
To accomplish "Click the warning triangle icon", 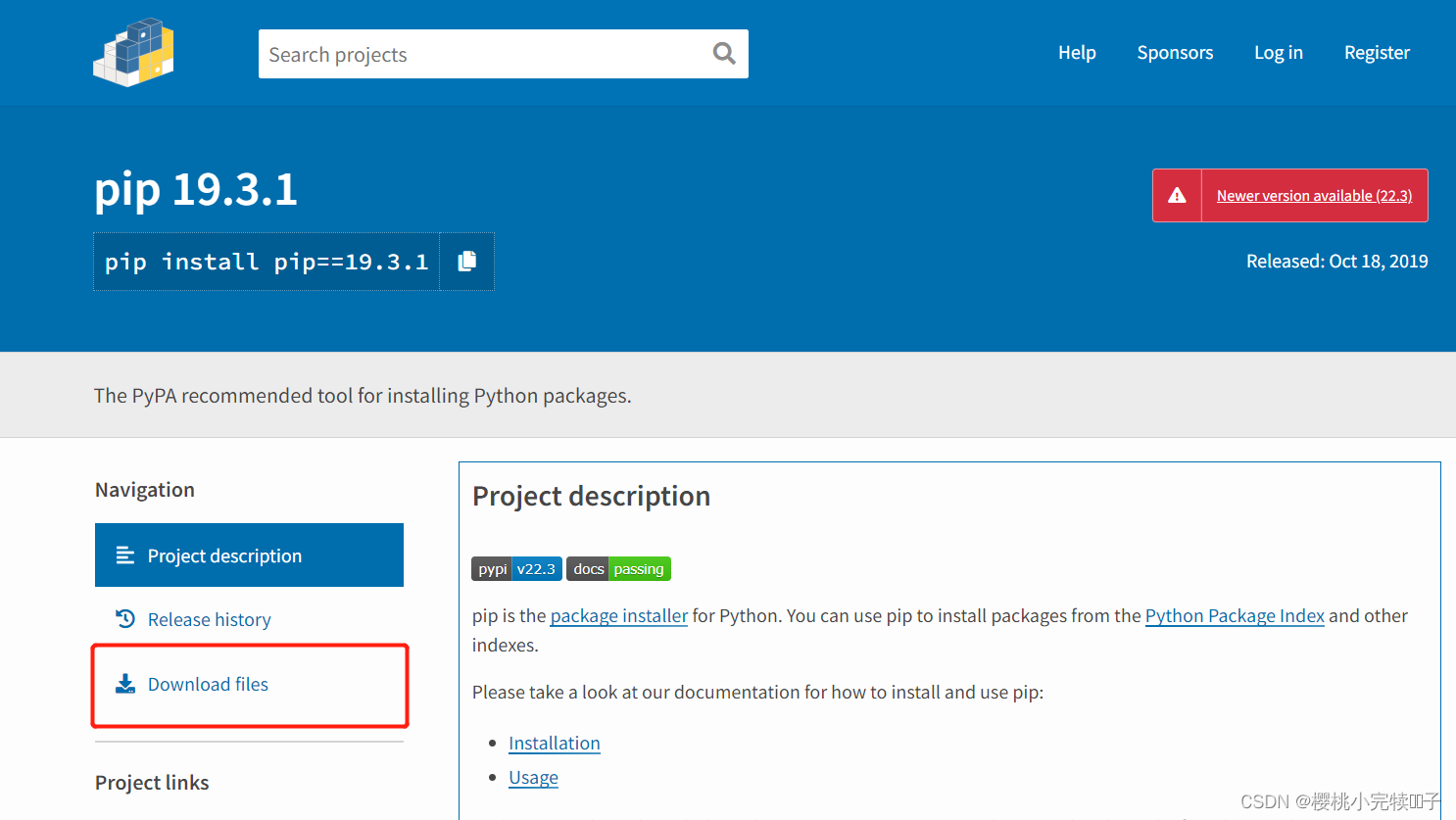I will pyautogui.click(x=1178, y=195).
